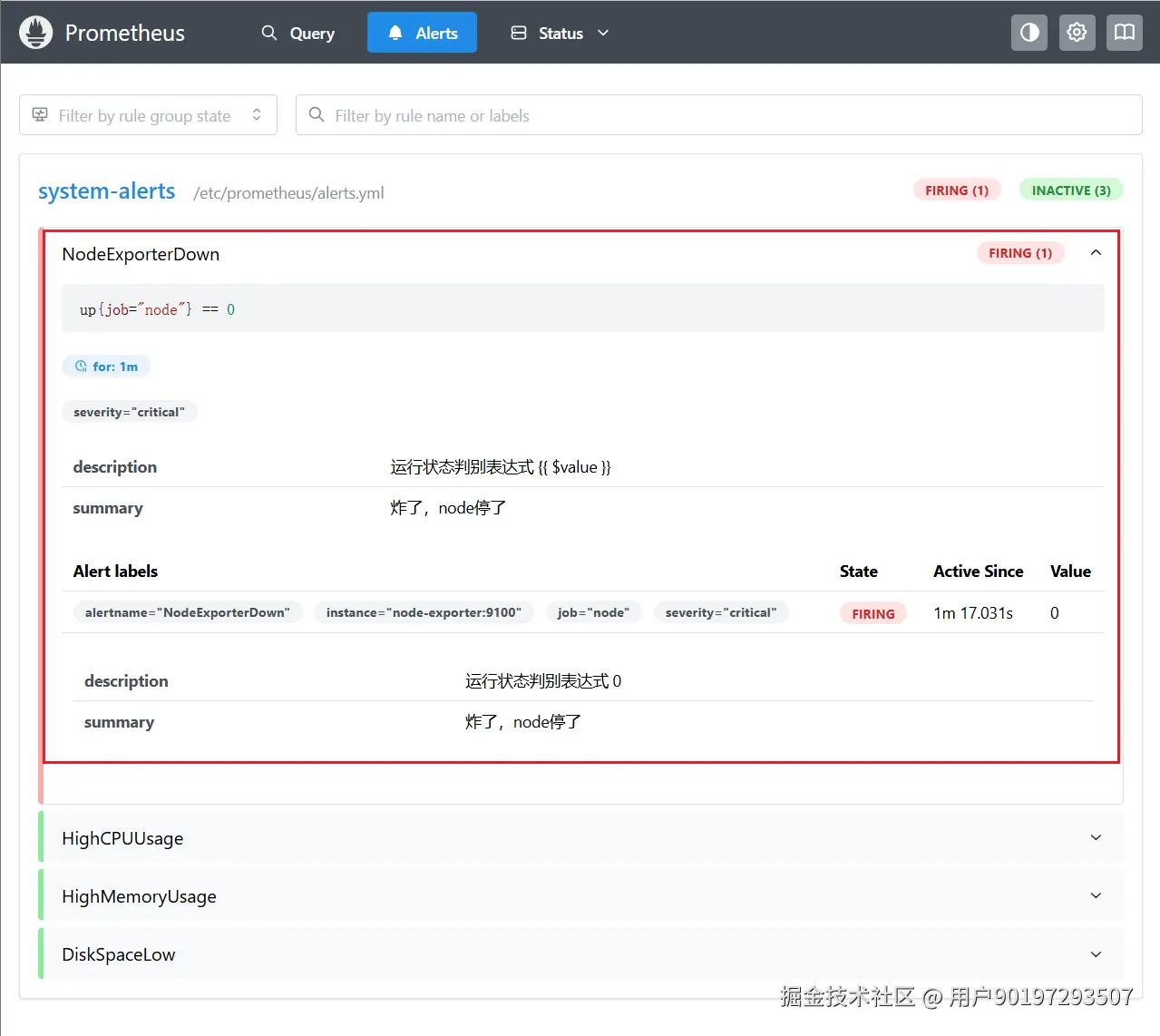Open the settings gear icon
This screenshot has height=1036, width=1160.
(x=1077, y=33)
